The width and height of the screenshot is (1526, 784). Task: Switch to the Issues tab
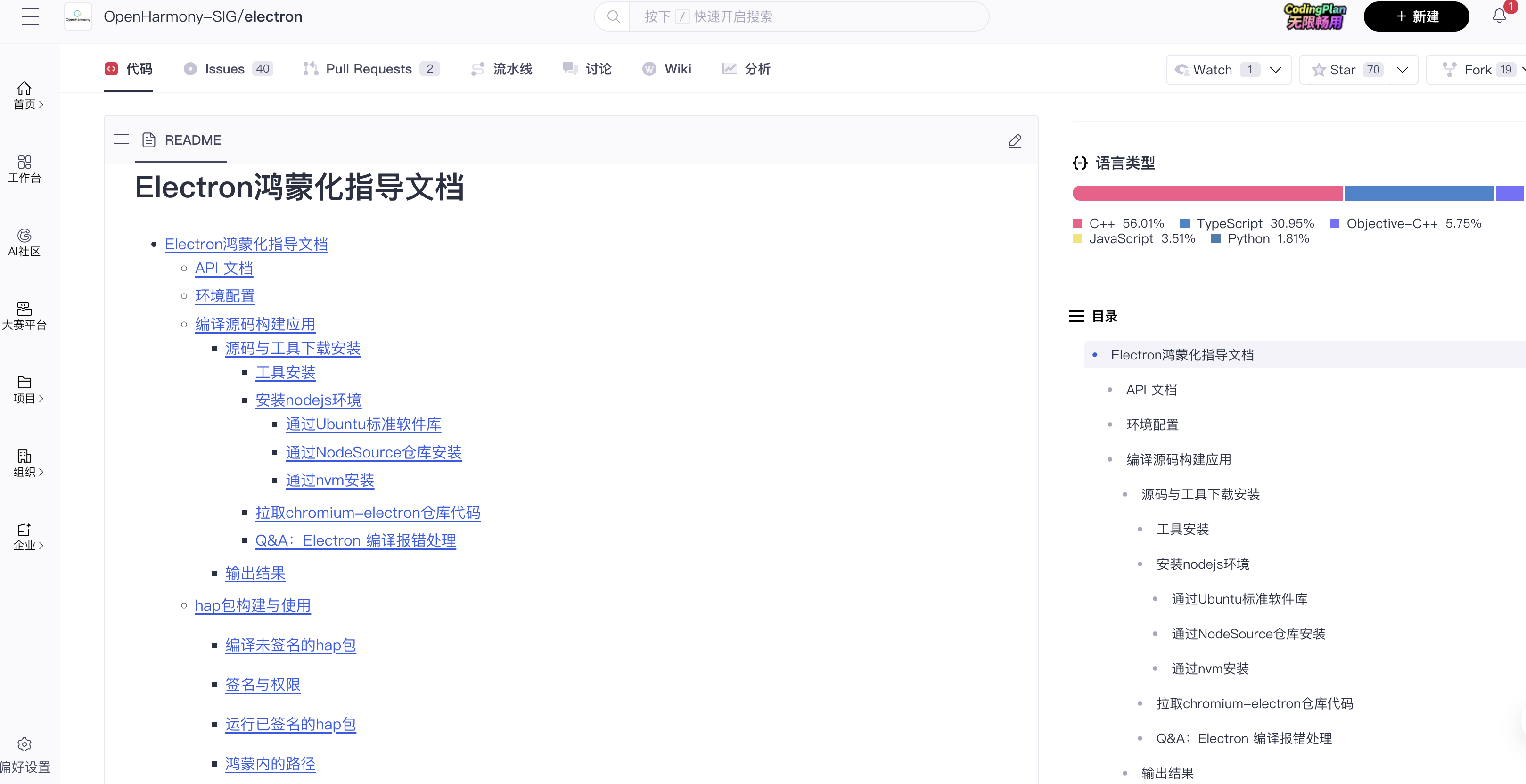228,69
